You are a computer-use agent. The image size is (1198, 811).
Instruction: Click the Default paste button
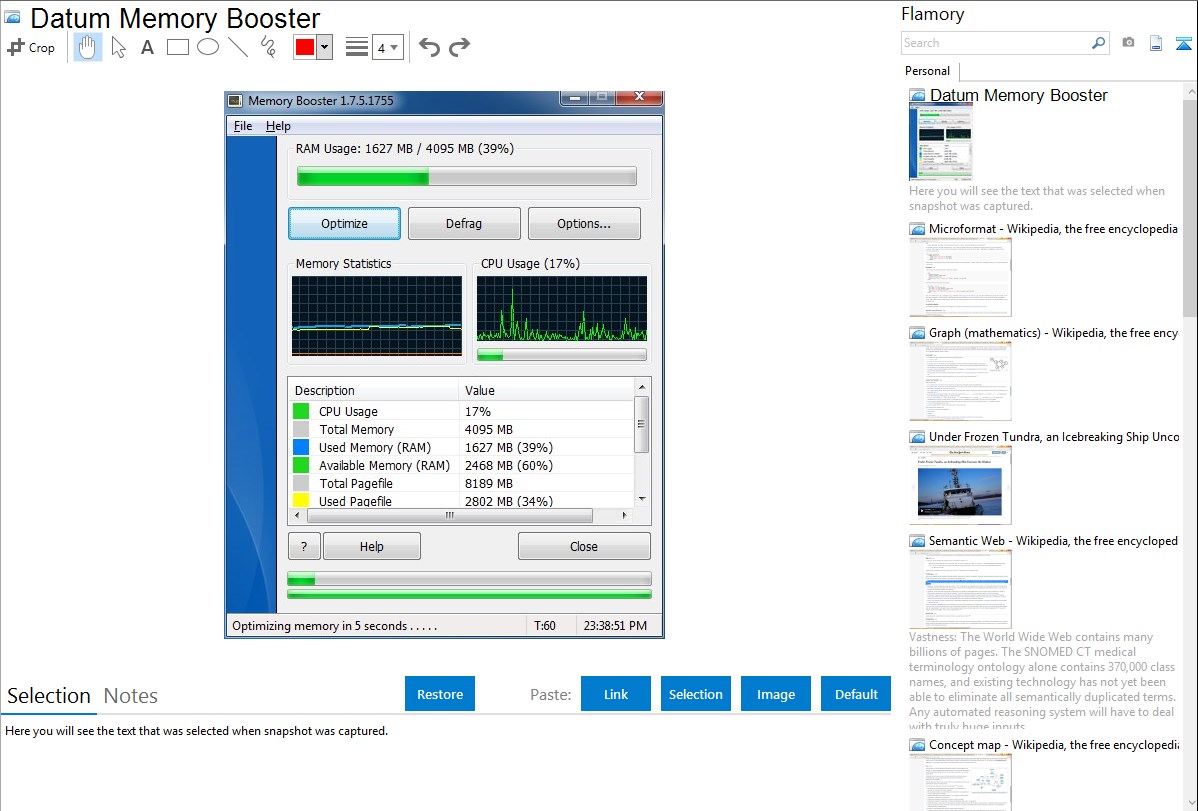tap(856, 694)
